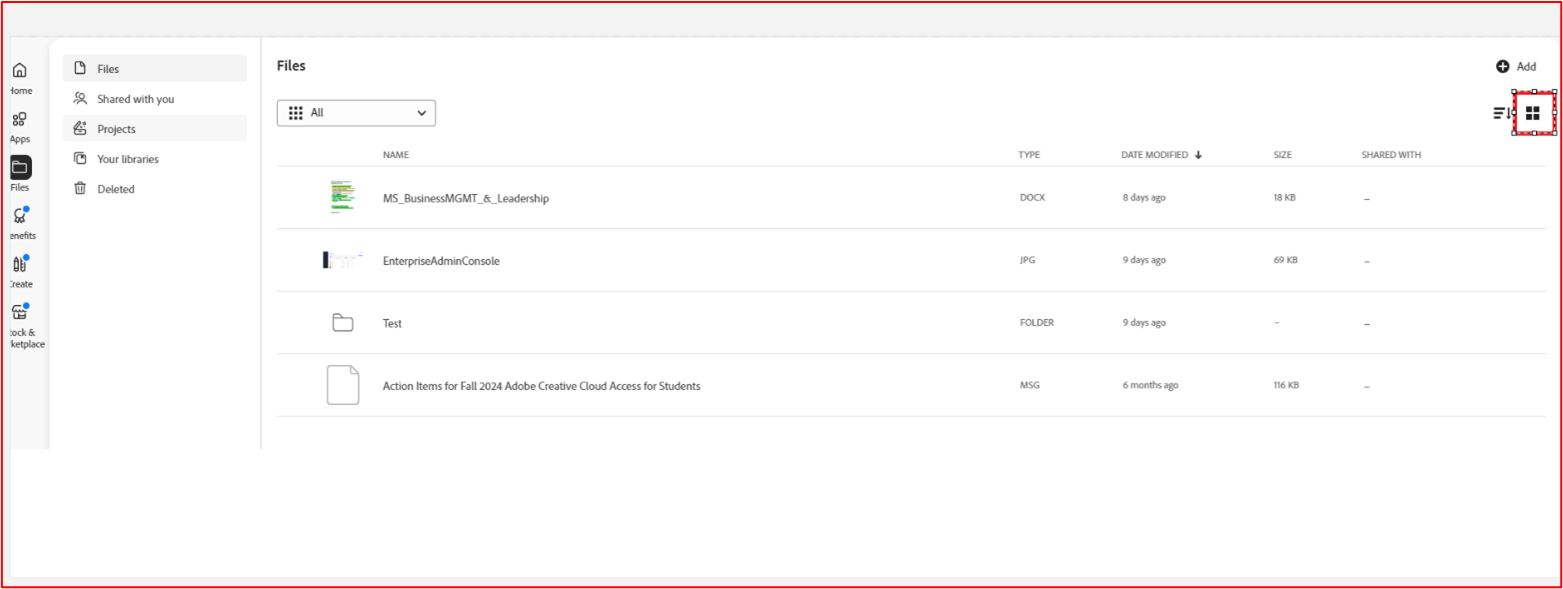Open the Projects section
The image size is (1563, 589).
116,129
